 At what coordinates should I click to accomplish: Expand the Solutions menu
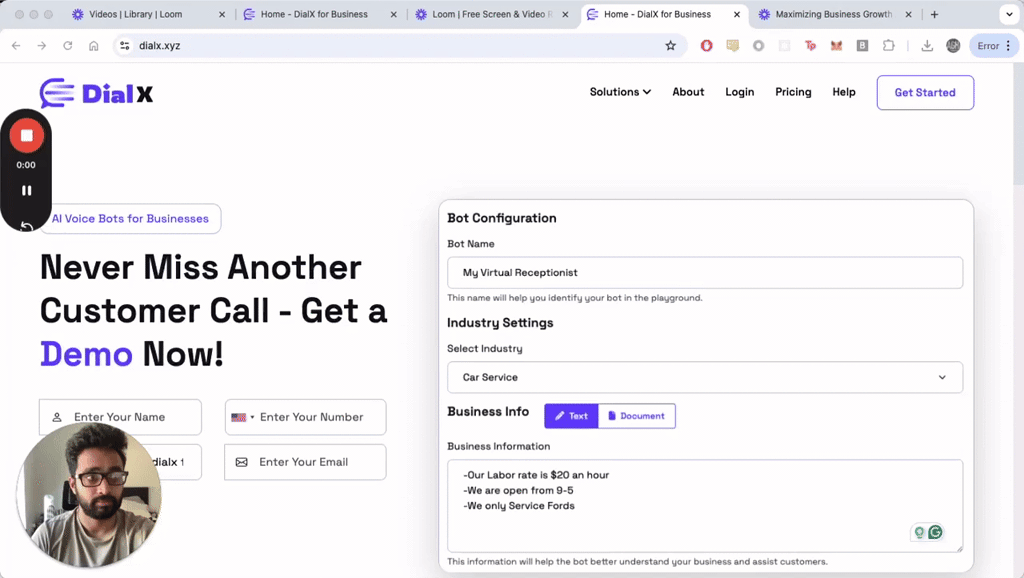620,92
